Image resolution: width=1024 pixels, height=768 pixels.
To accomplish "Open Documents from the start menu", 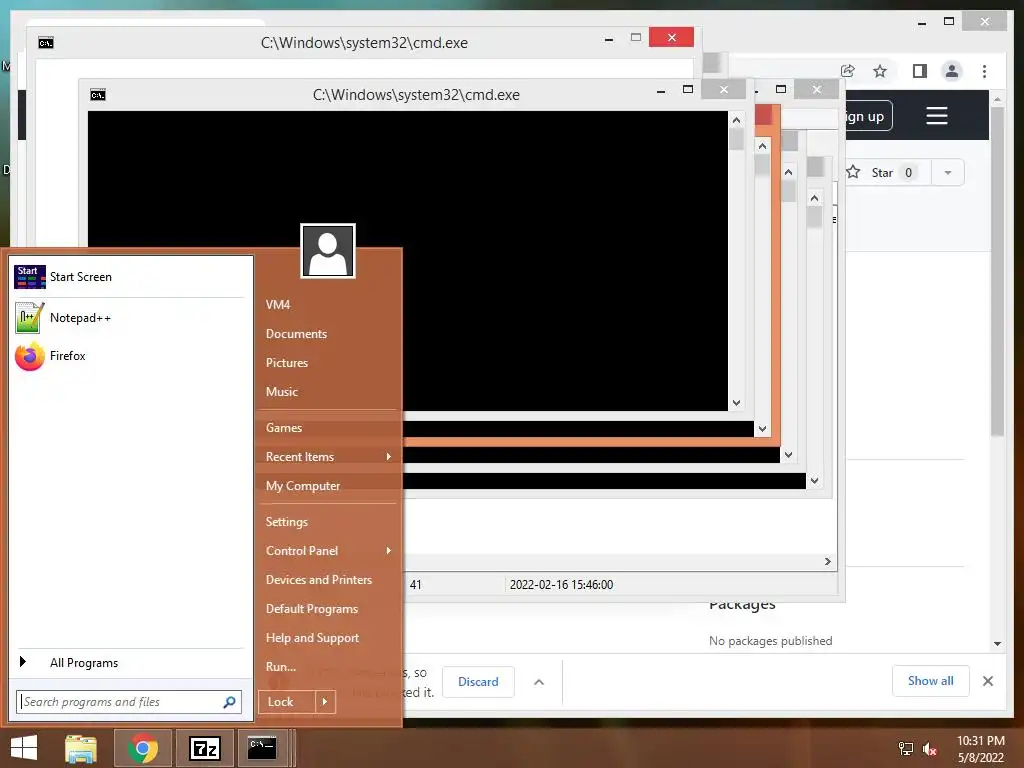I will coord(296,334).
